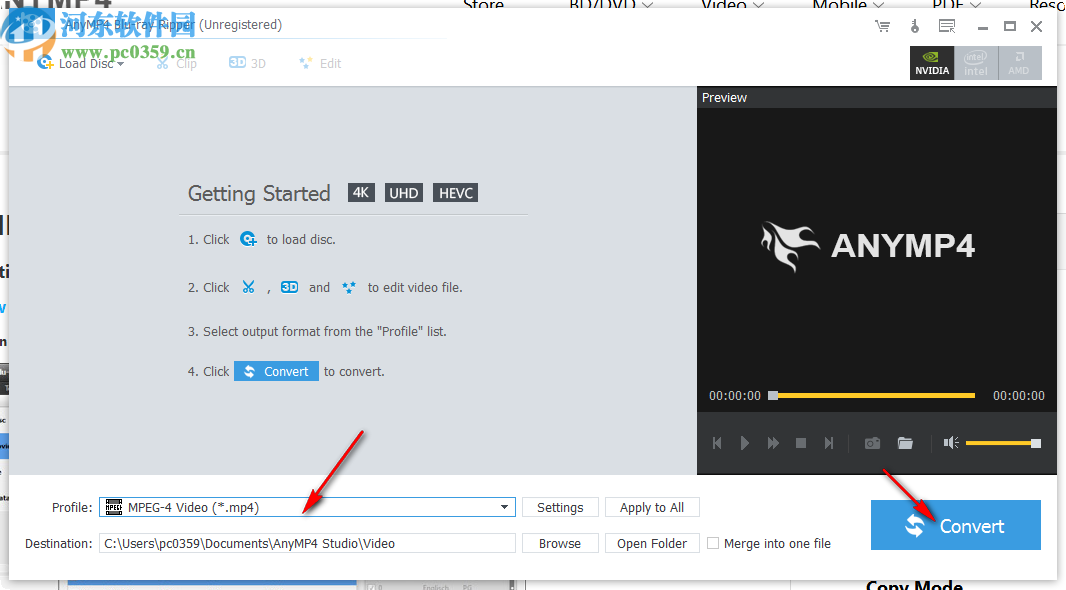Mute the preview volume speaker icon
Screen dimensions: 1066x590
click(x=951, y=443)
